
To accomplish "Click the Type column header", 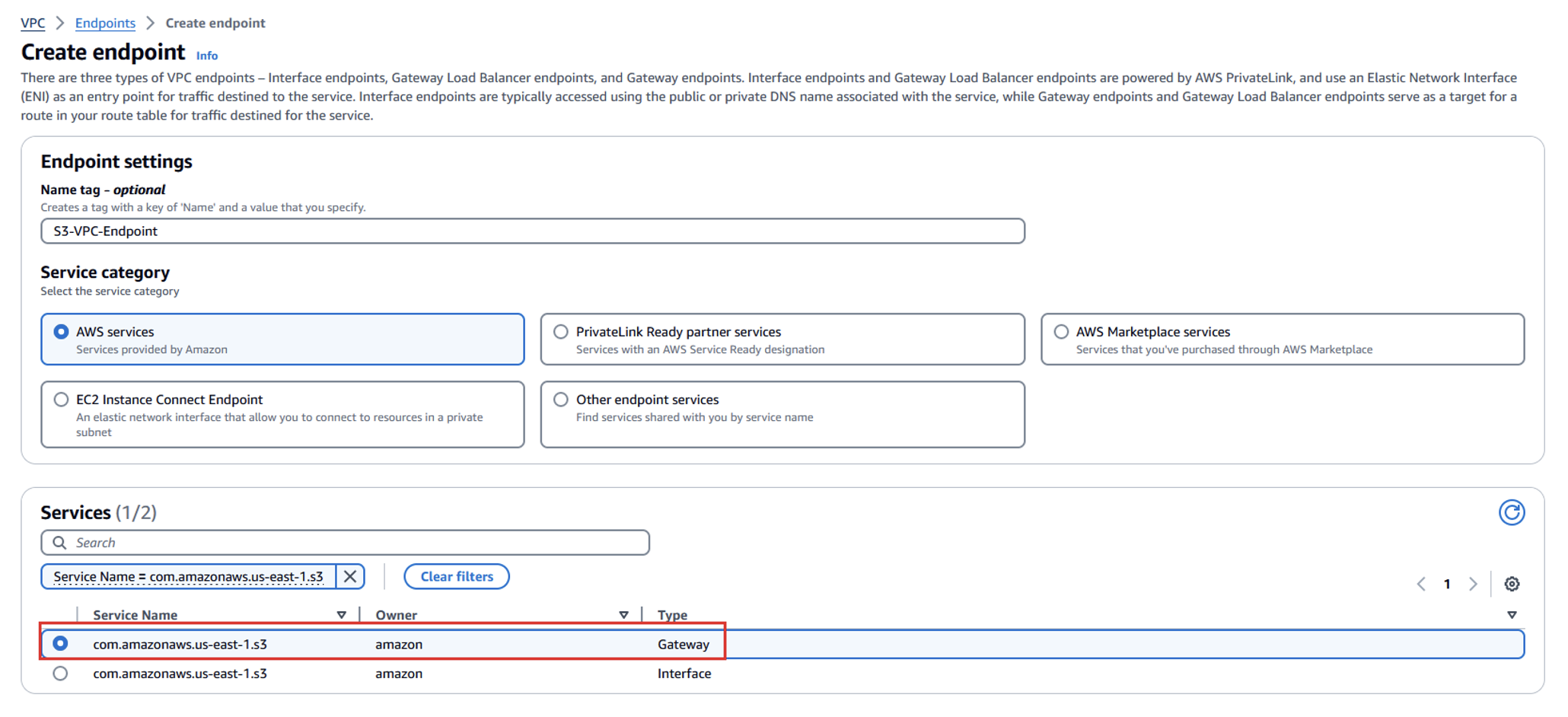I will pyautogui.click(x=672, y=615).
